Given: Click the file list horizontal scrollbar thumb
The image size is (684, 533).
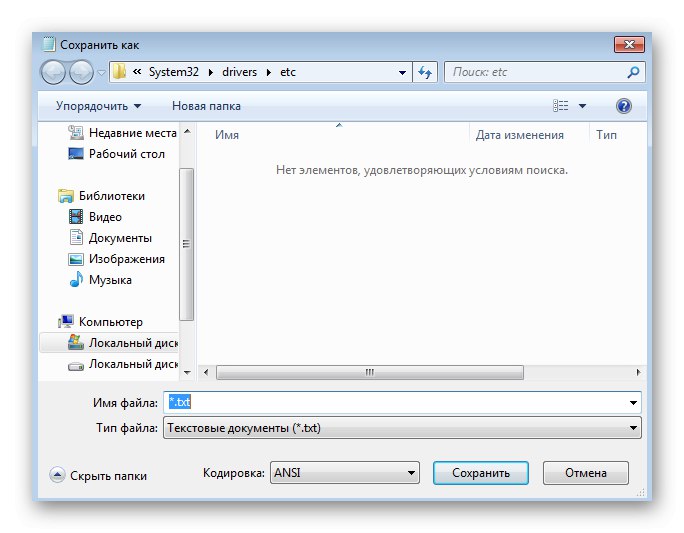Looking at the screenshot, I should [370, 372].
